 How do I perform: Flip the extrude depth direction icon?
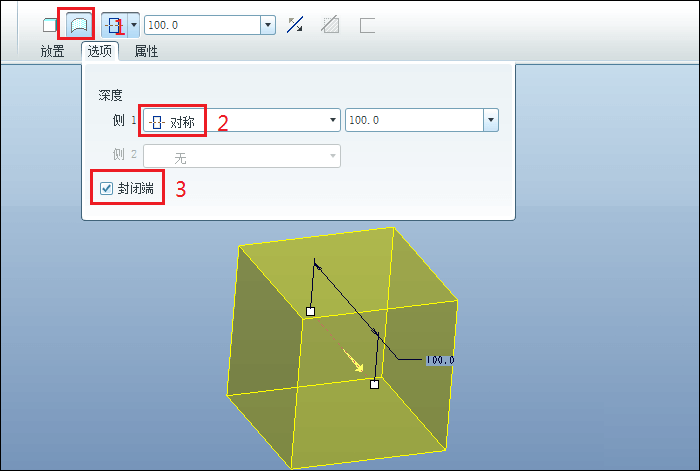tap(295, 25)
